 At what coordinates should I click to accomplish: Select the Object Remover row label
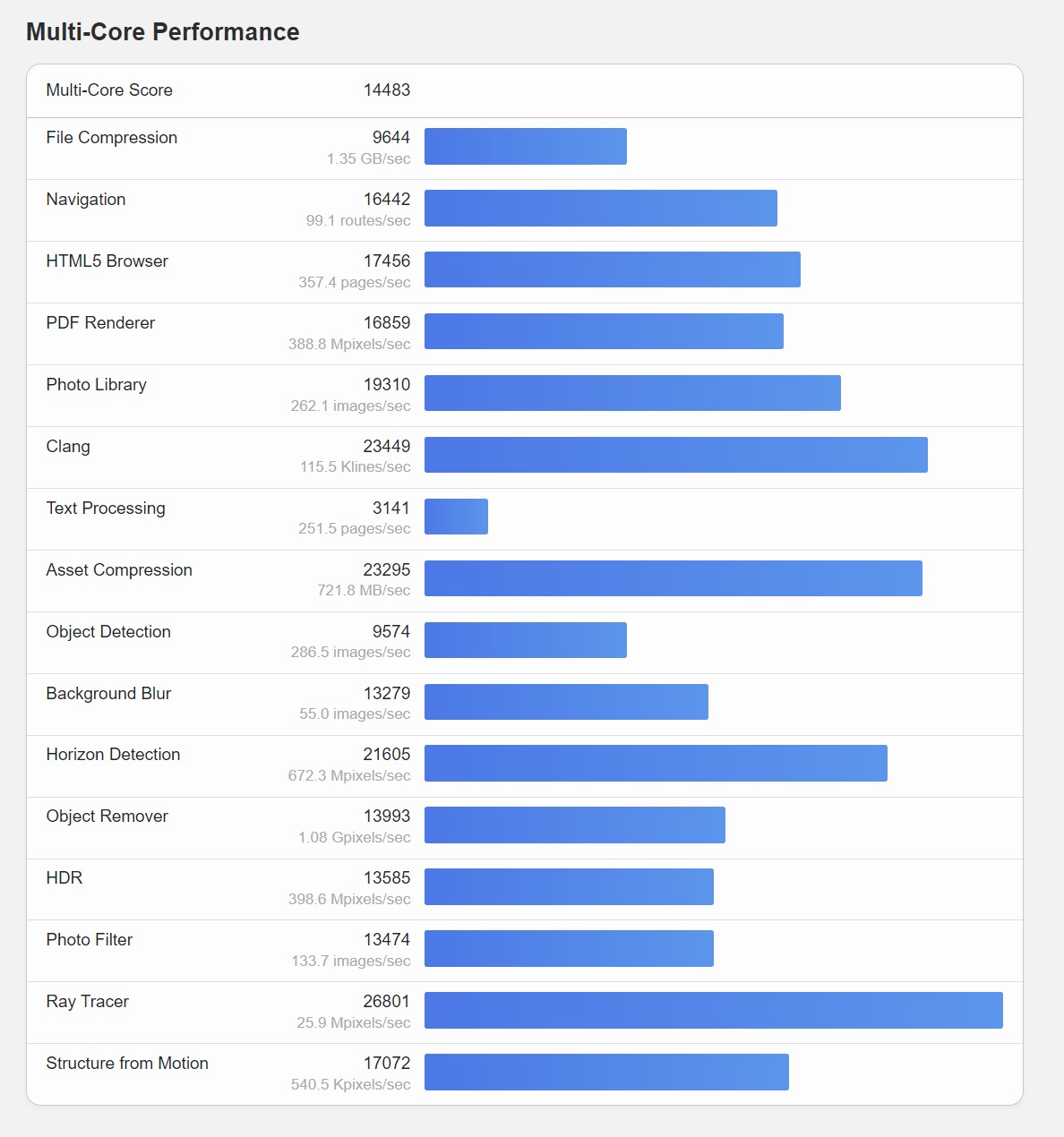click(x=107, y=816)
